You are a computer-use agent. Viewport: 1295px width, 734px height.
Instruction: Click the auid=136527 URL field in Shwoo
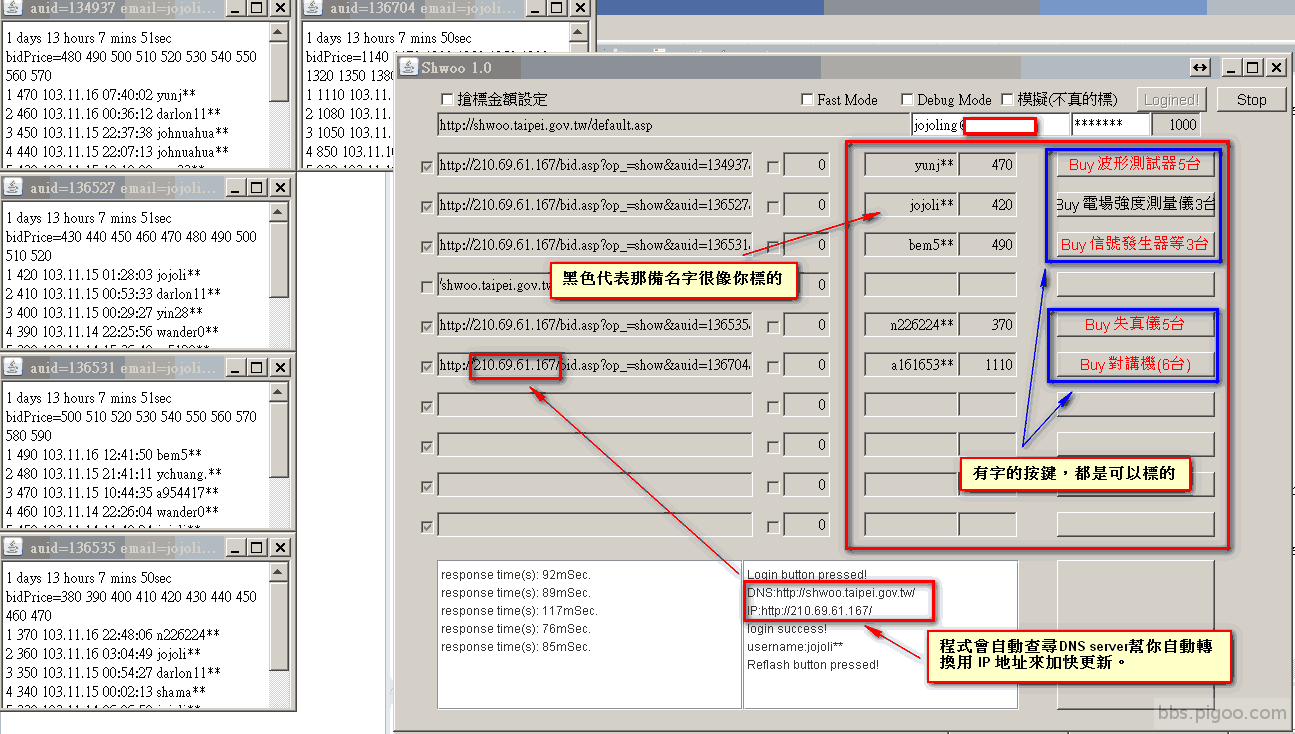pos(595,205)
